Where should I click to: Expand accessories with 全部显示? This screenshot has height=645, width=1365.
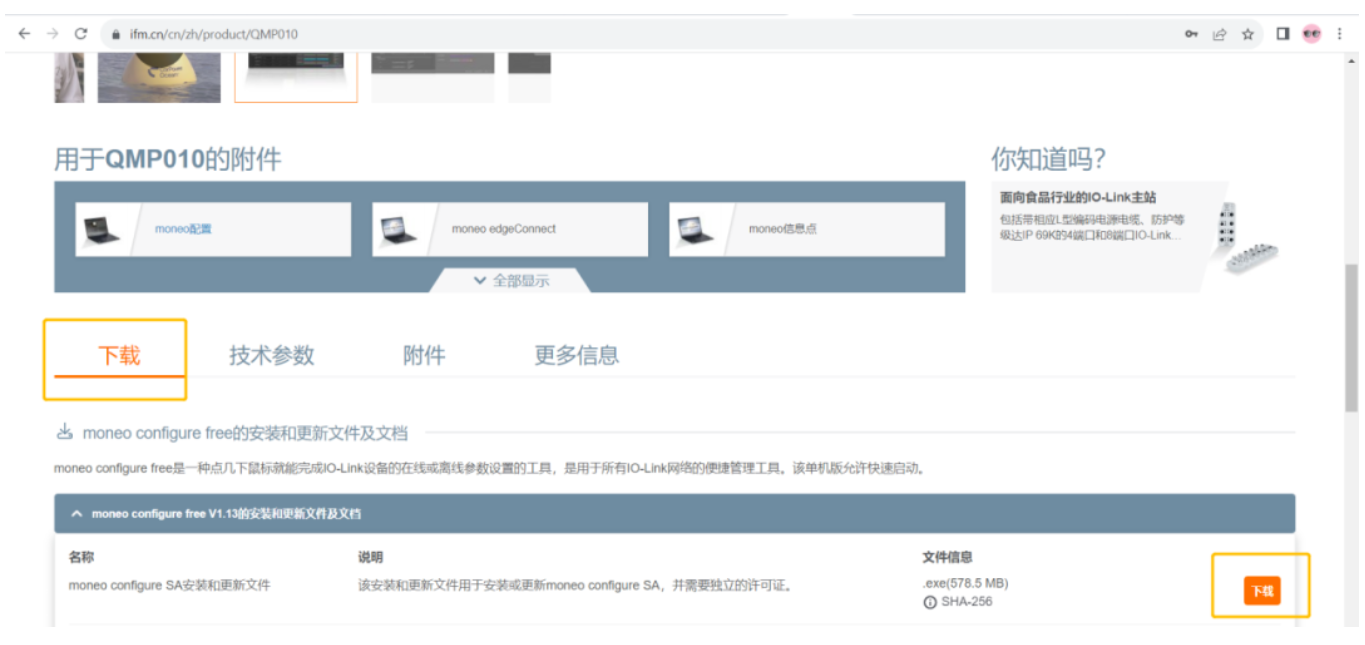511,281
